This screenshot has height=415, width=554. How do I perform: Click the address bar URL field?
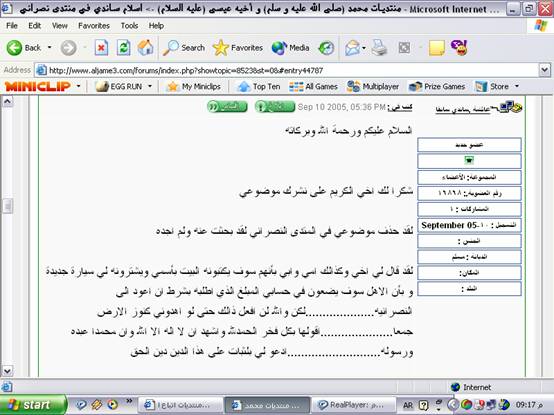pyautogui.click(x=293, y=70)
